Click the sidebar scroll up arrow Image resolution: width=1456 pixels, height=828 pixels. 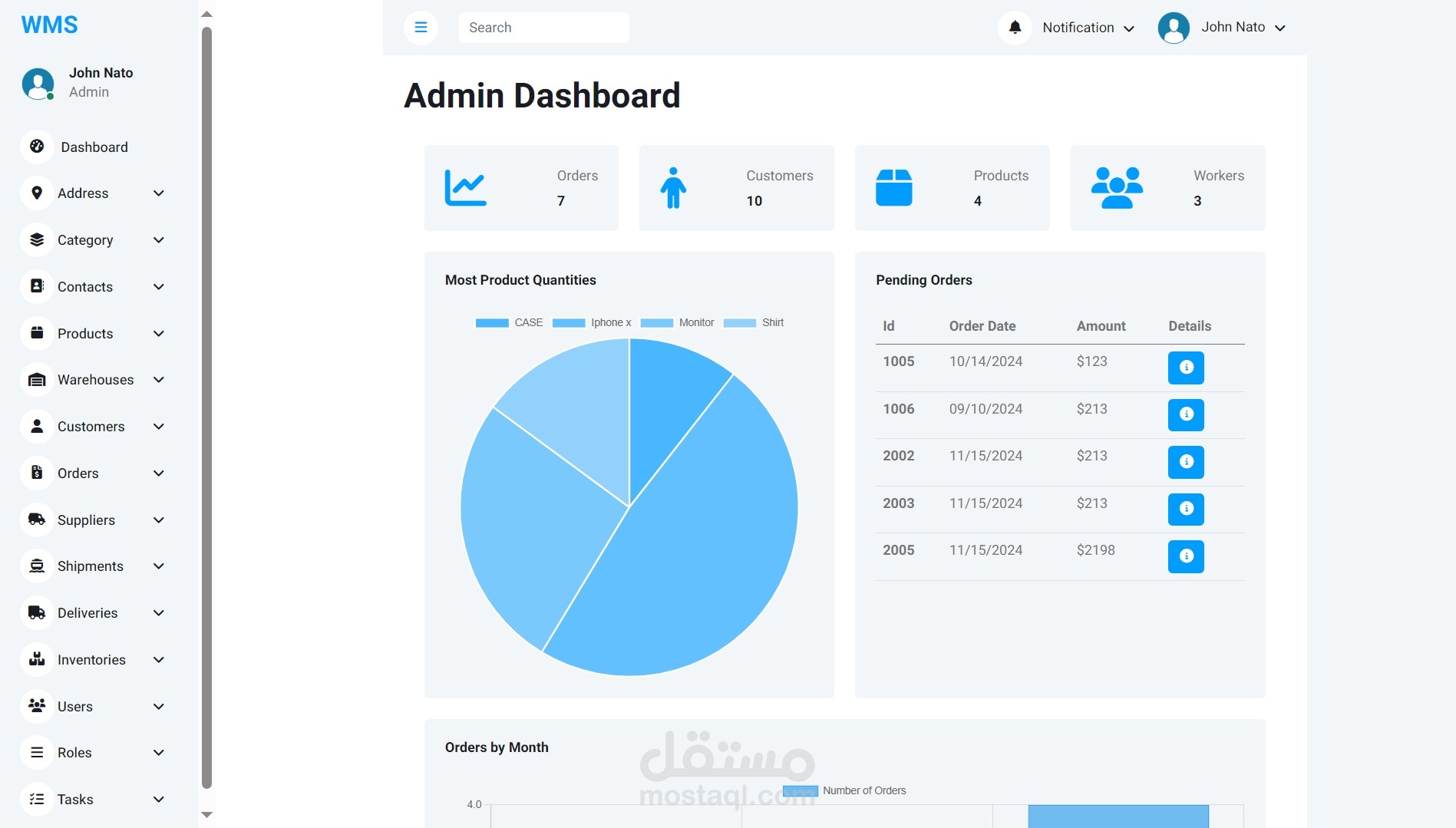206,14
